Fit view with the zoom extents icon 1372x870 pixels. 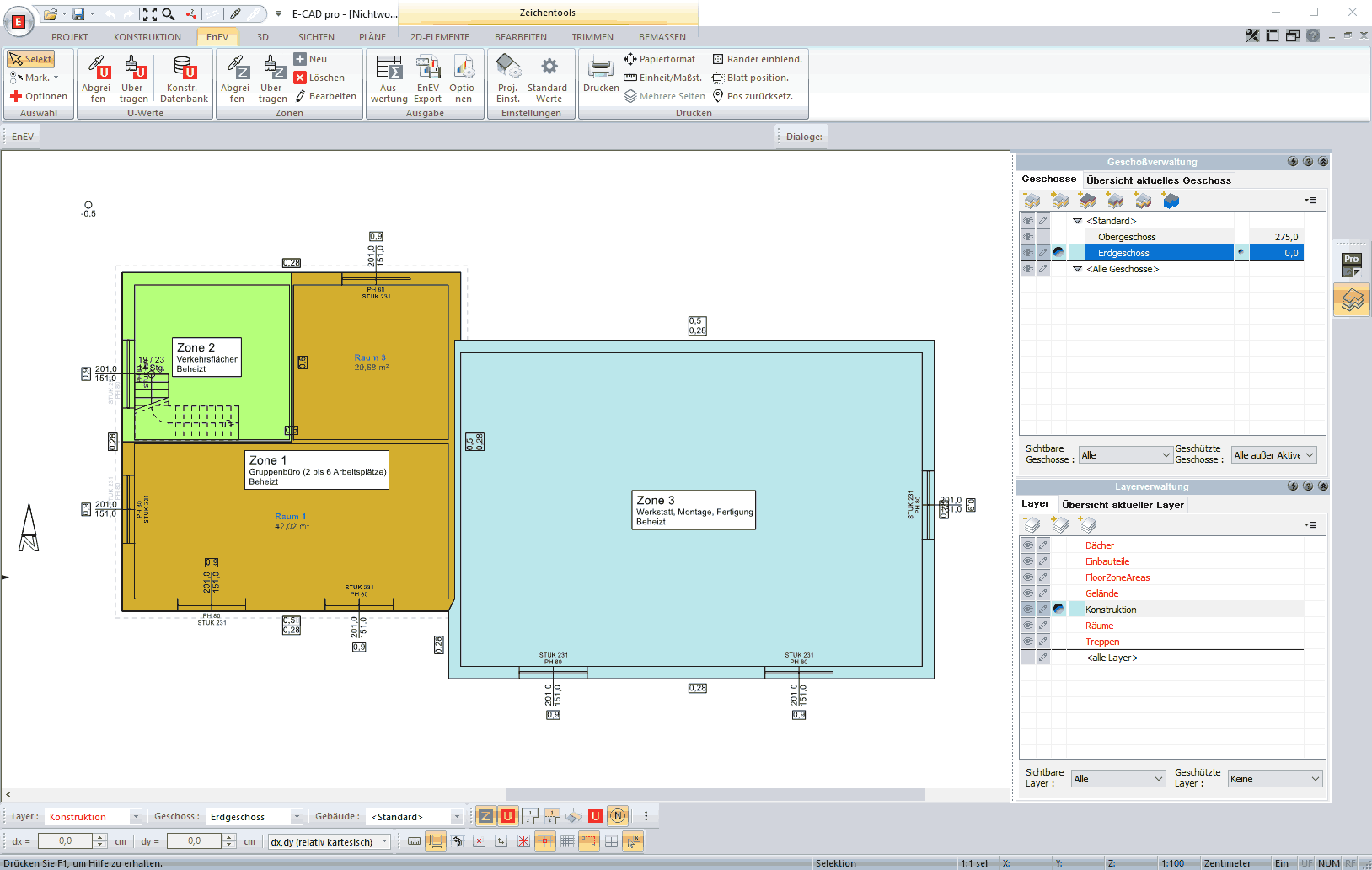point(149,14)
